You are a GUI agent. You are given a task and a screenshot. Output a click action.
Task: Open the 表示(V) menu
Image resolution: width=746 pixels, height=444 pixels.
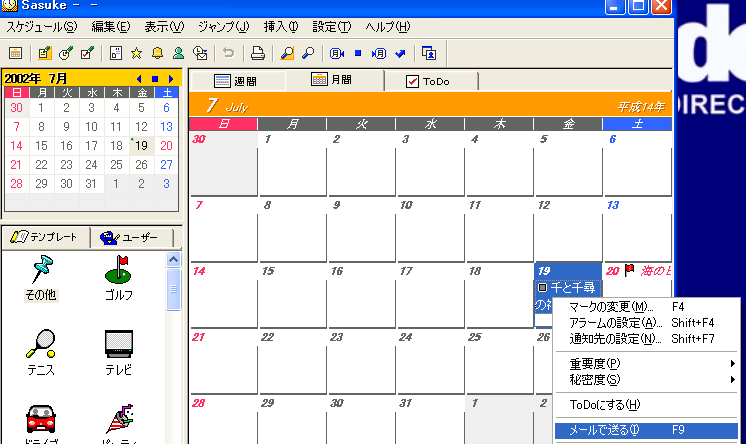tap(164, 27)
